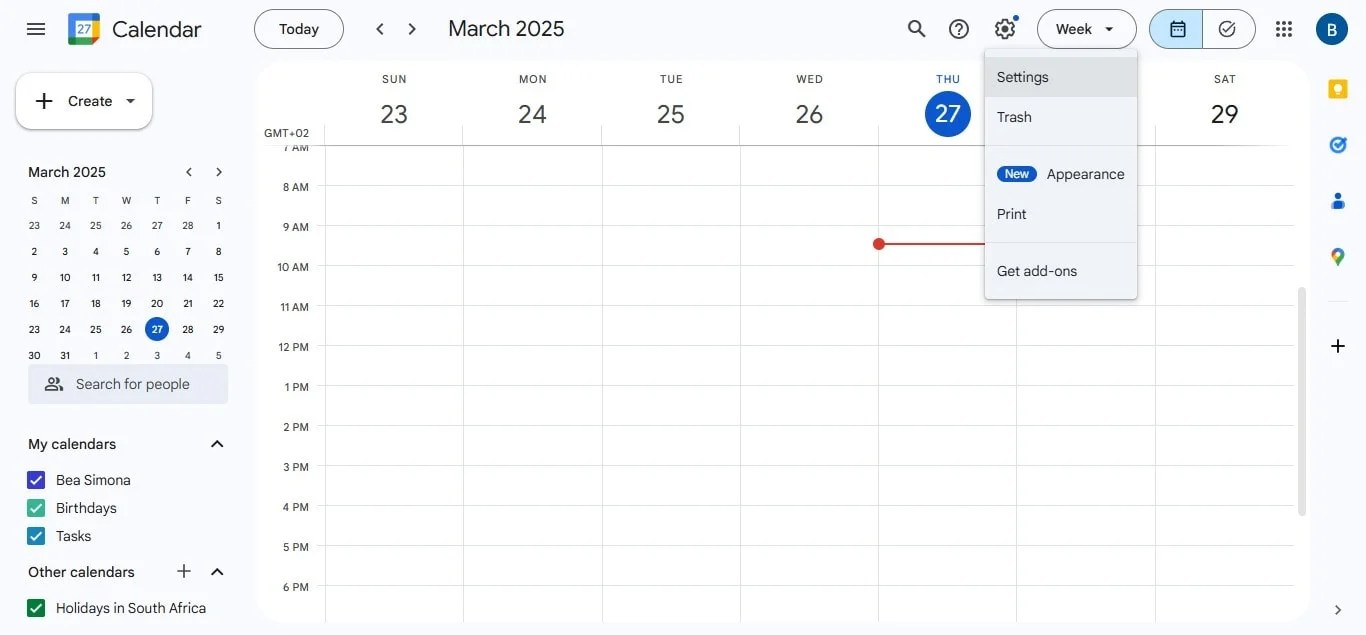Image resolution: width=1366 pixels, height=635 pixels.
Task: Open Contacts side panel icon
Action: point(1338,201)
